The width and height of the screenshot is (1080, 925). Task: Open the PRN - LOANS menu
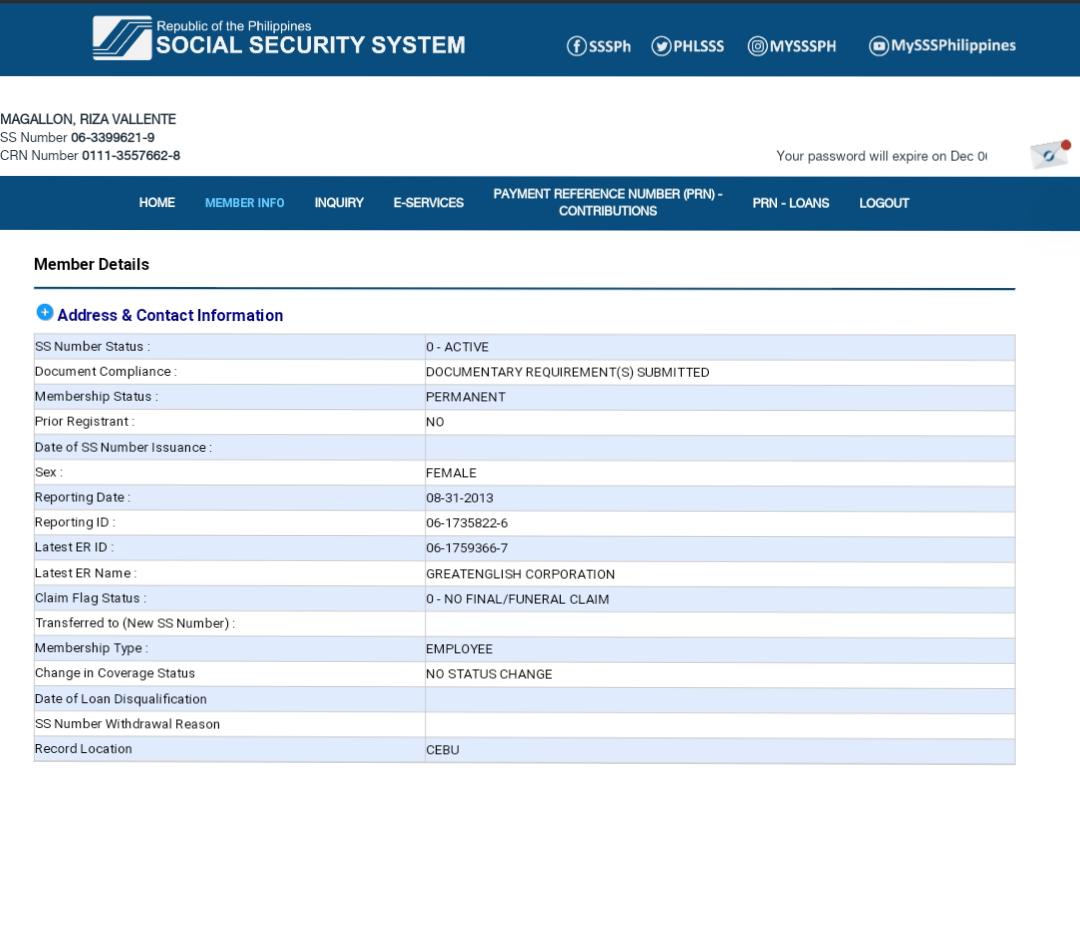coord(790,203)
